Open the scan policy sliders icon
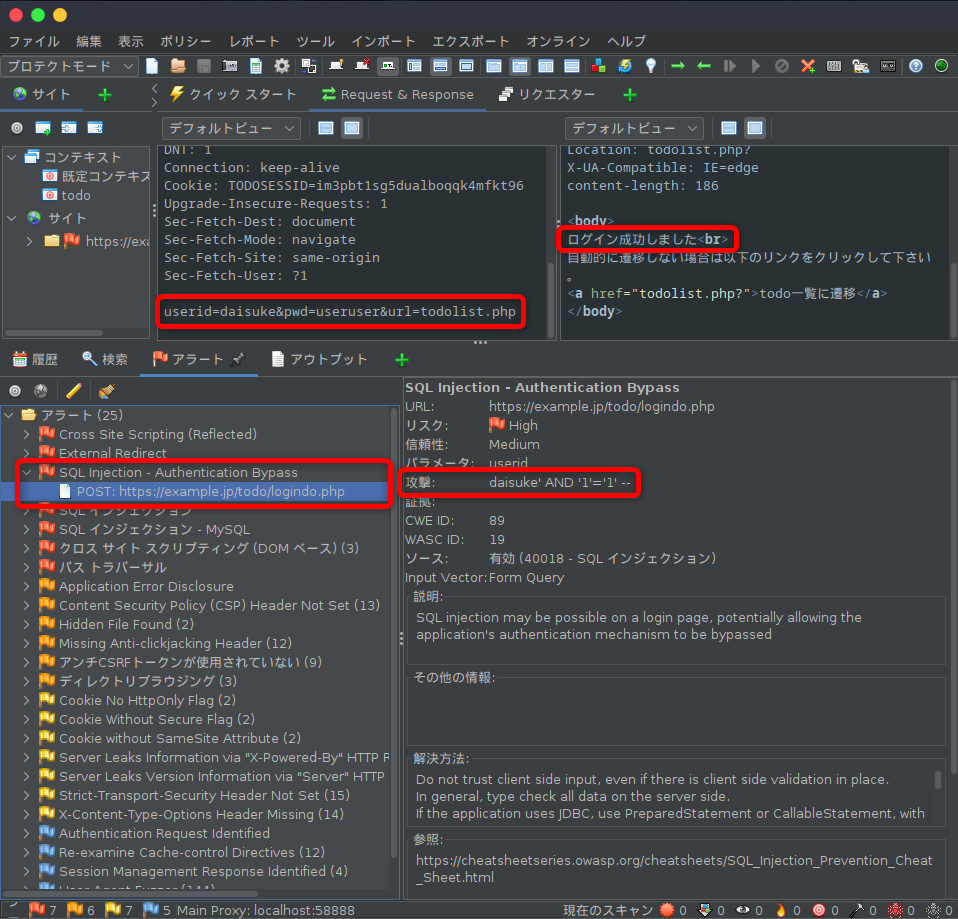This screenshot has width=958, height=919. point(834,66)
